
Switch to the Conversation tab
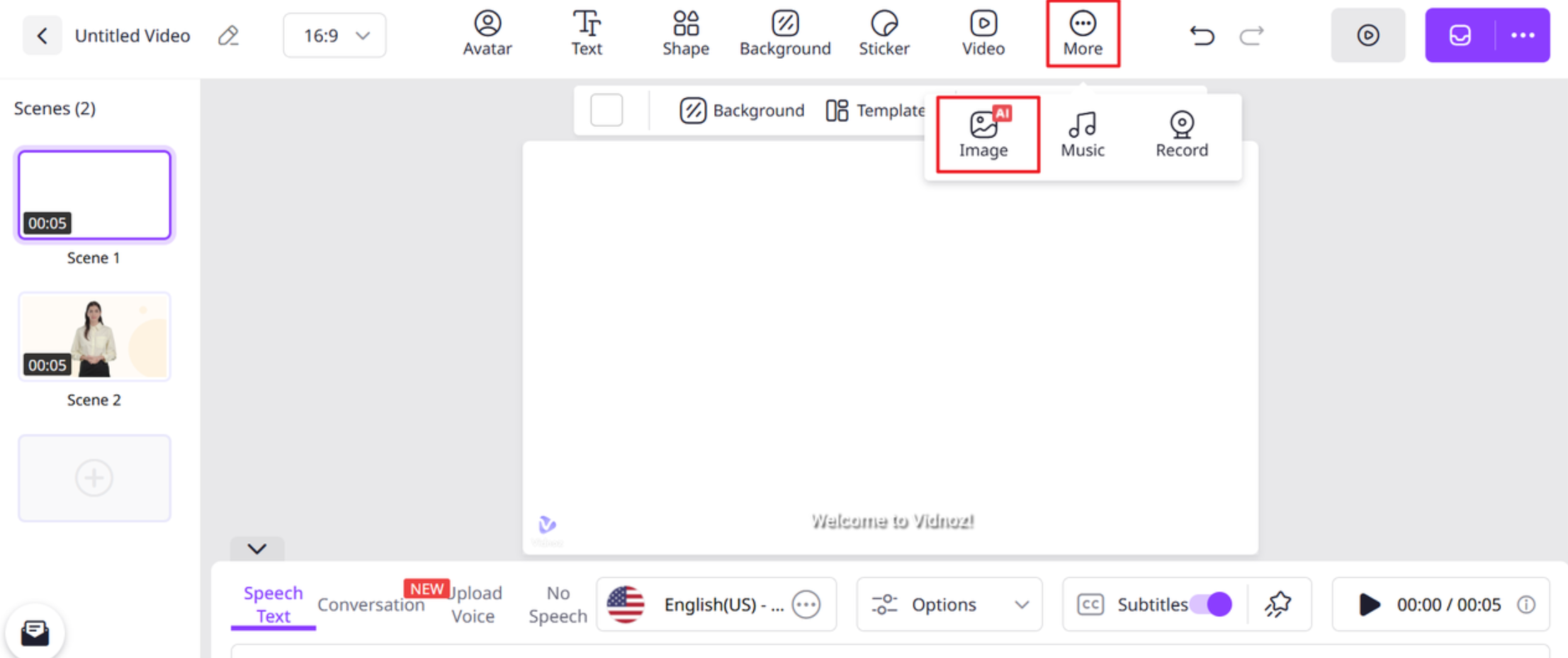point(371,604)
